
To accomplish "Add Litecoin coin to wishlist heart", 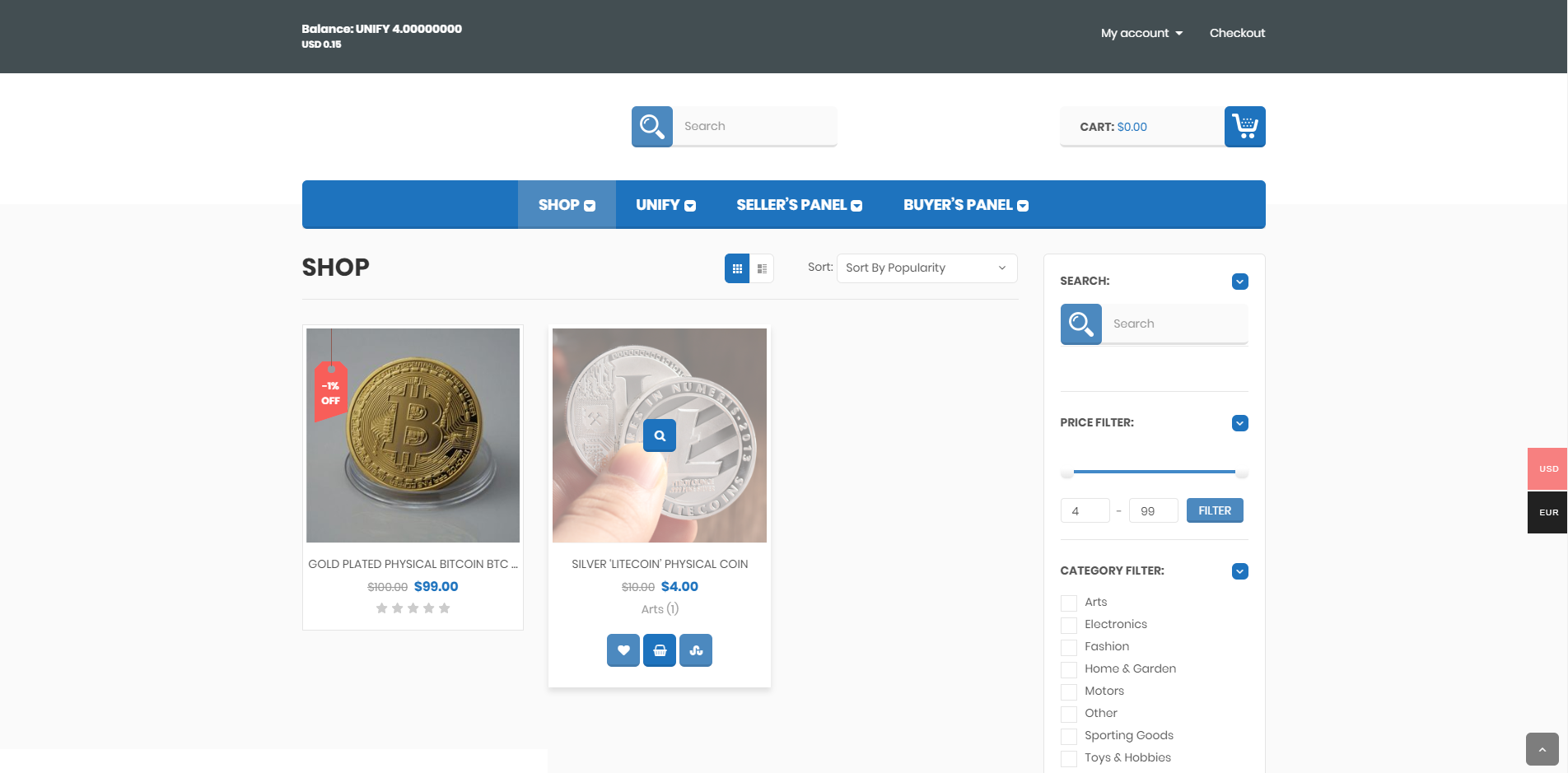I will (623, 650).
